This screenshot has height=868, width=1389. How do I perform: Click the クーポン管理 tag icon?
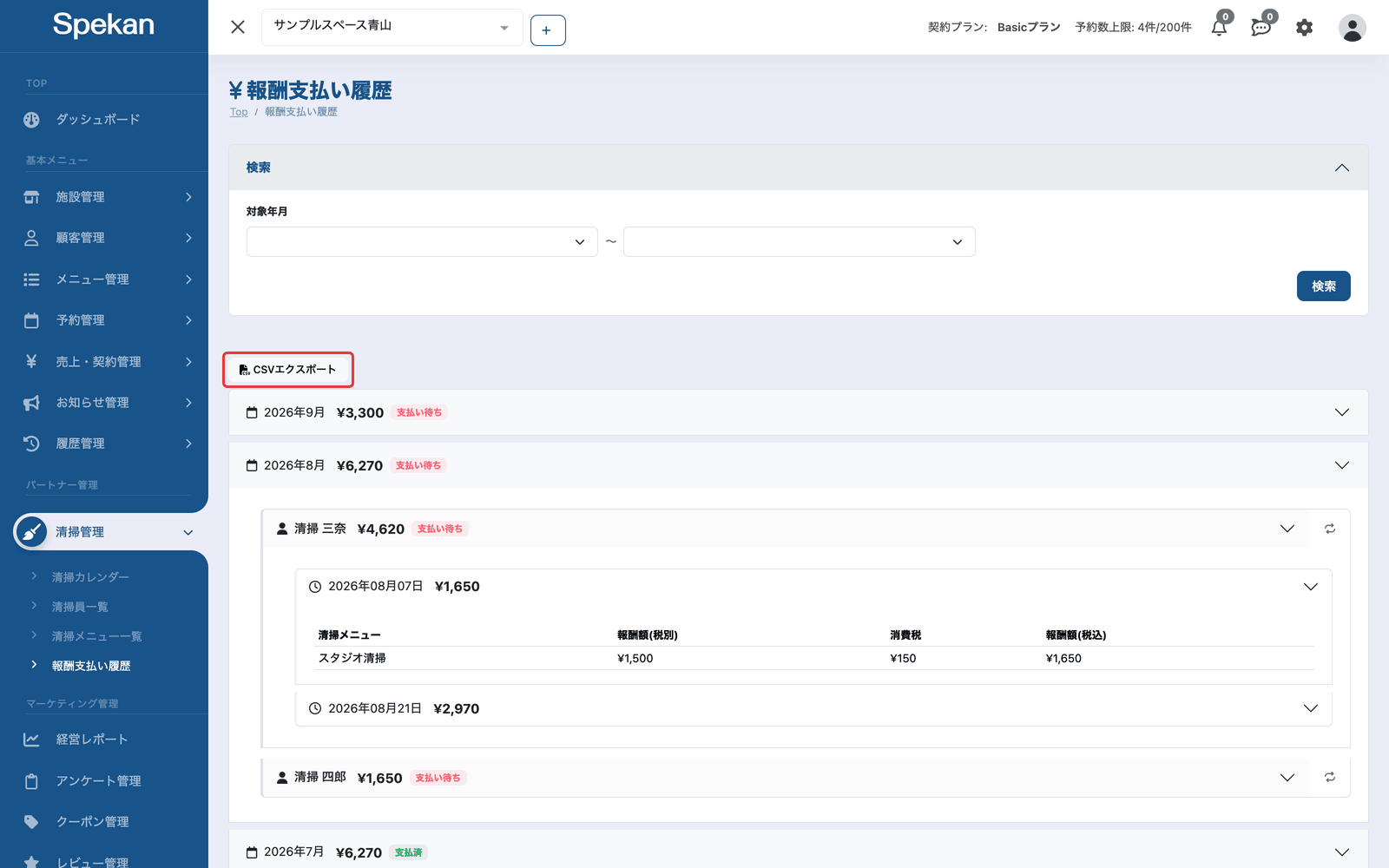coord(31,822)
